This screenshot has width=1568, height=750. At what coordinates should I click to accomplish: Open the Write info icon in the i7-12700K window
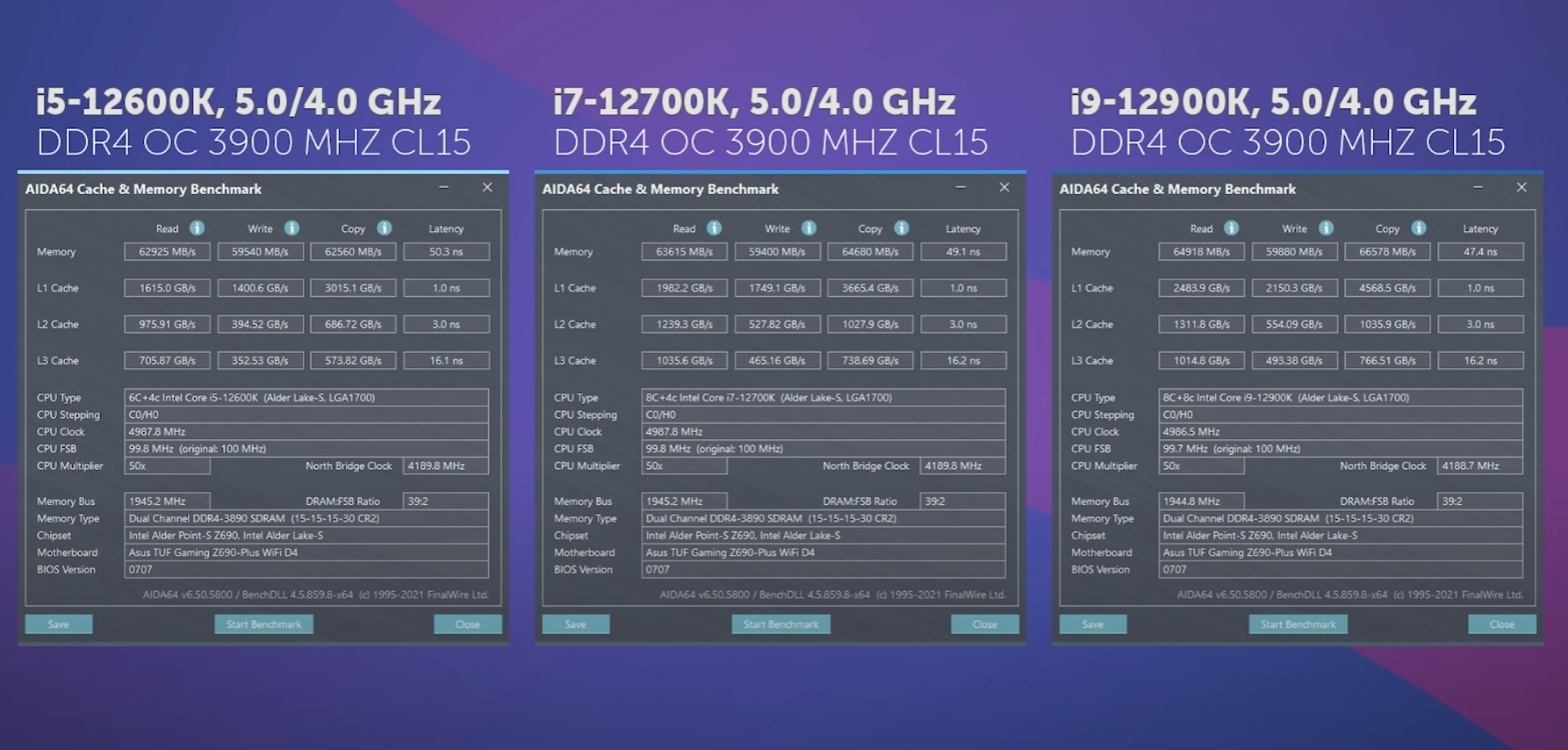coord(809,228)
